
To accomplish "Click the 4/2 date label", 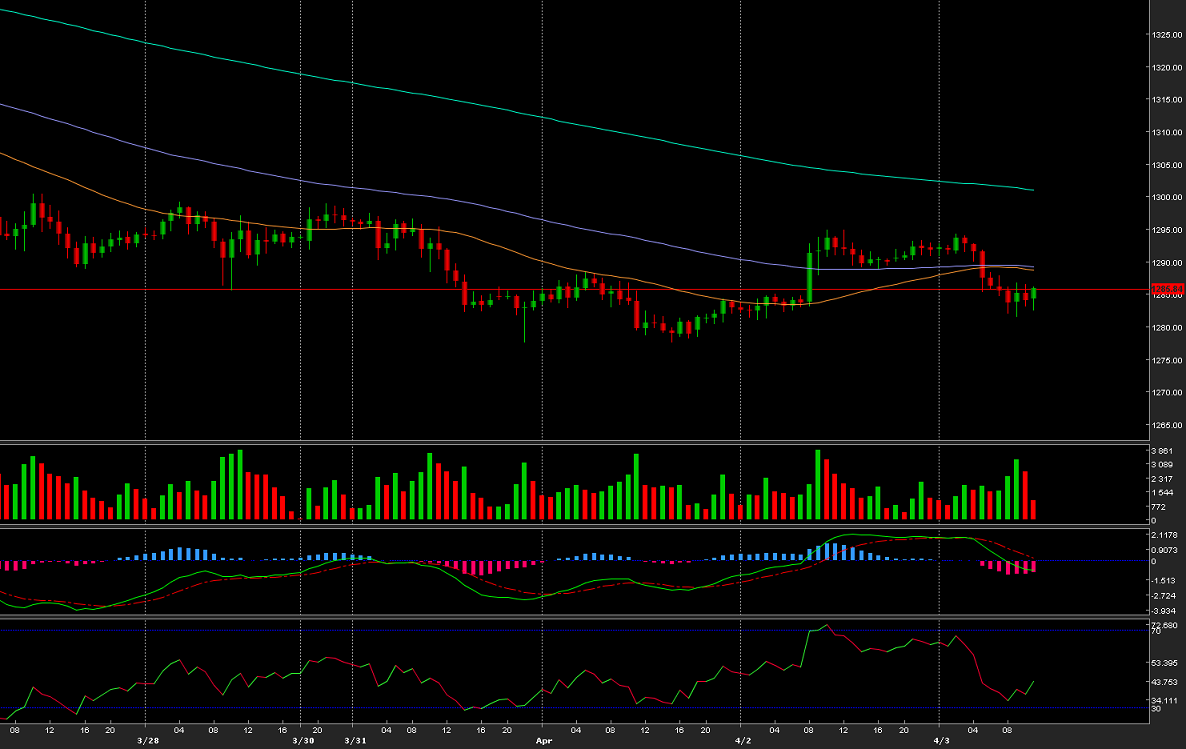I will pos(743,741).
